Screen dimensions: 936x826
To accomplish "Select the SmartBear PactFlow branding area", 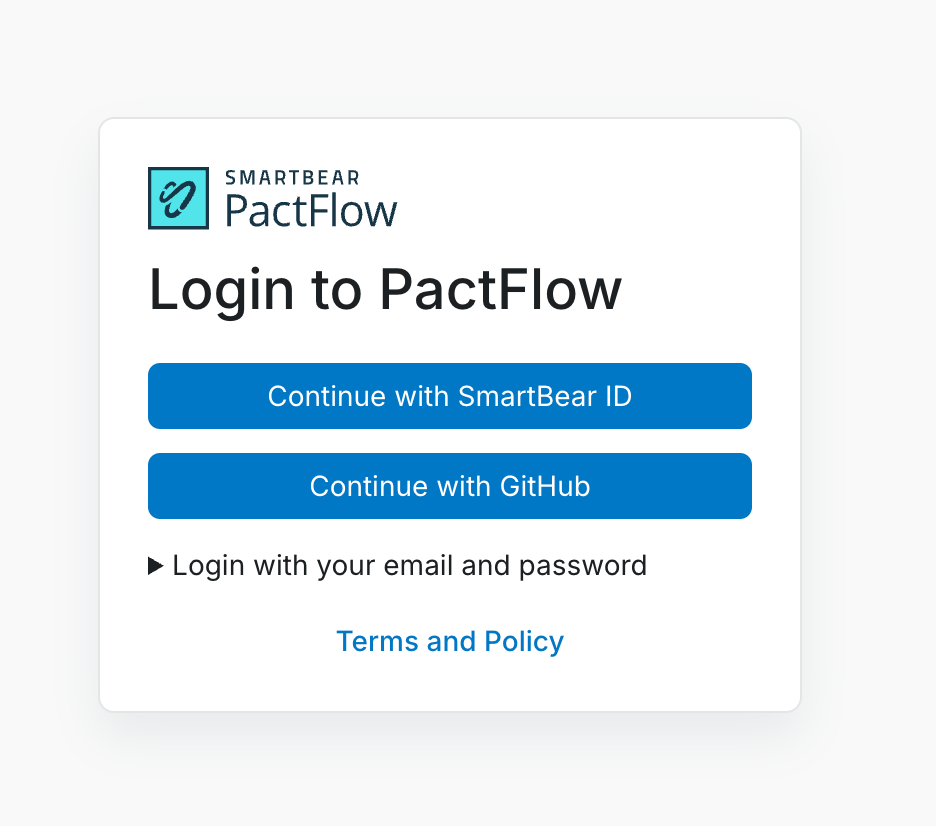I will 272,198.
